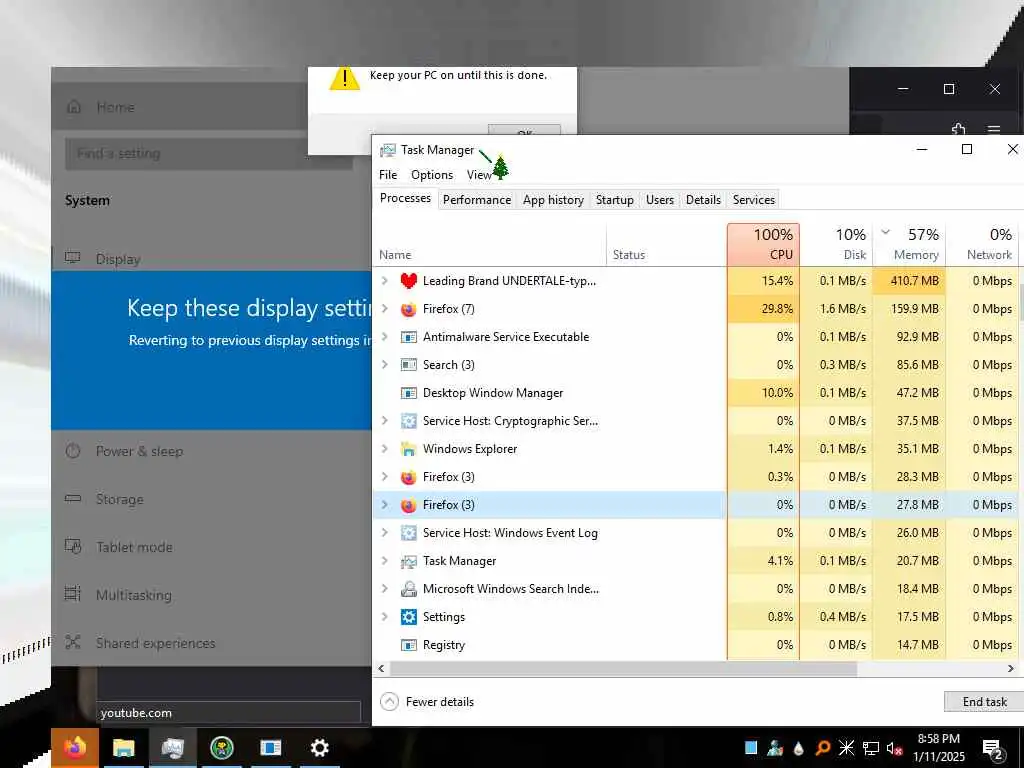Click the Home icon in Settings window
Screen dimensions: 1024x768
tap(74, 106)
